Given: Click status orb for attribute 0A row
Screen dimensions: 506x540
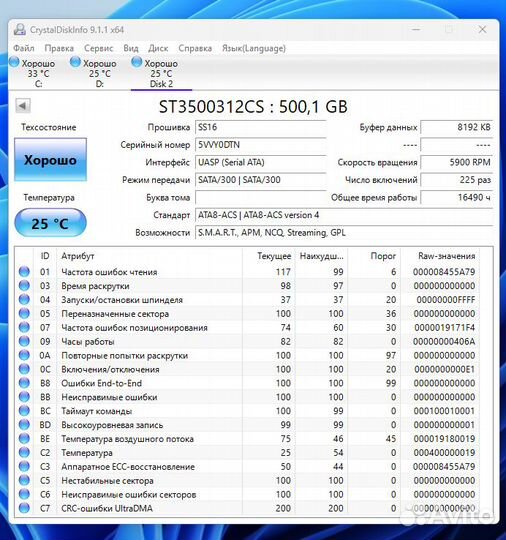Looking at the screenshot, I should pos(24,355).
